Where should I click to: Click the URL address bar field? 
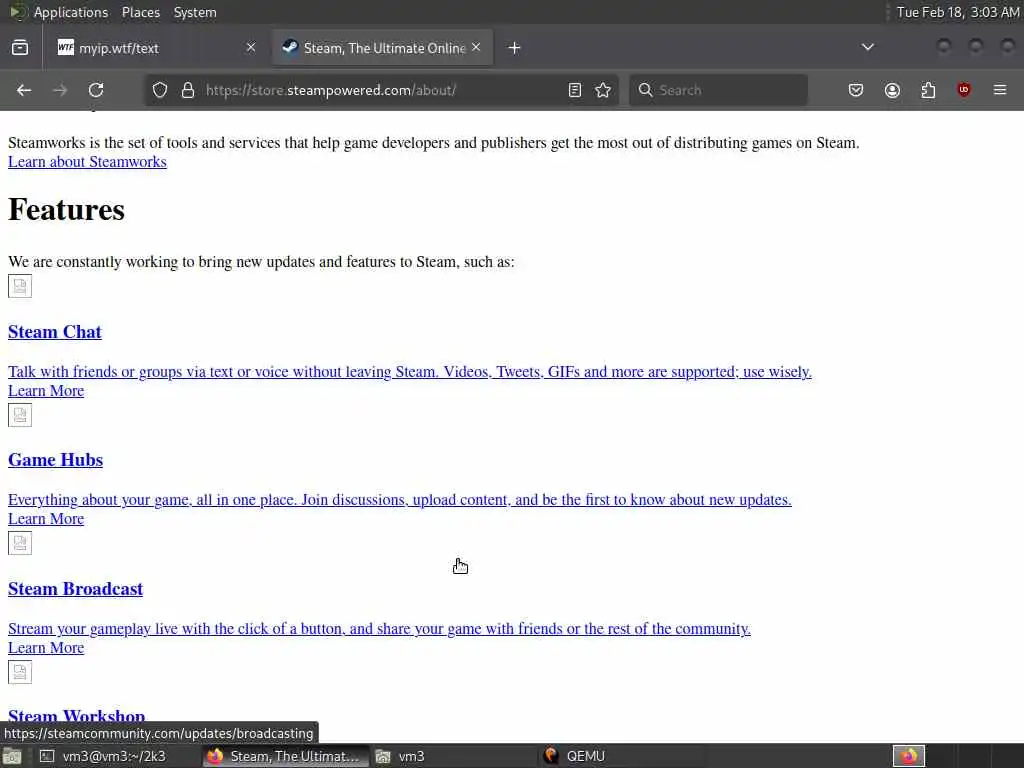coord(381,90)
